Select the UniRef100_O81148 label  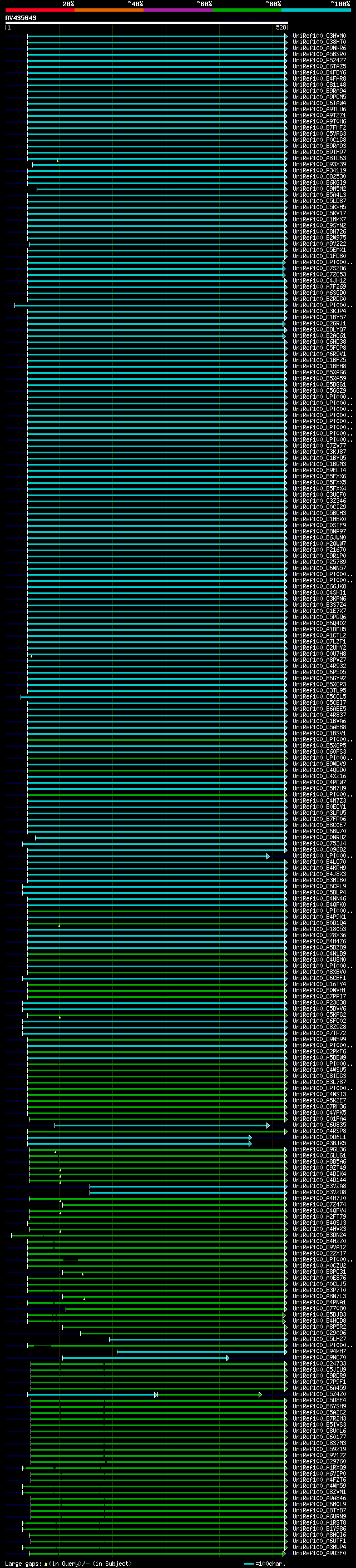(x=319, y=85)
